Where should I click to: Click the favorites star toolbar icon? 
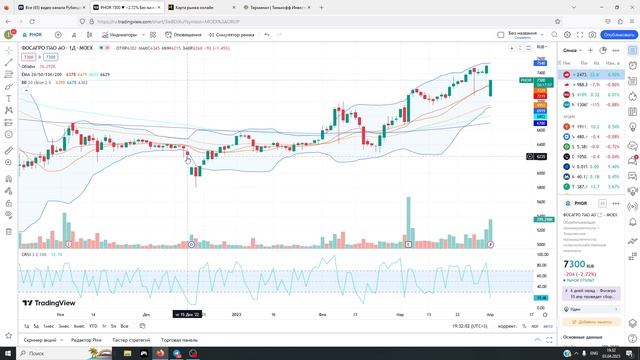click(9, 336)
